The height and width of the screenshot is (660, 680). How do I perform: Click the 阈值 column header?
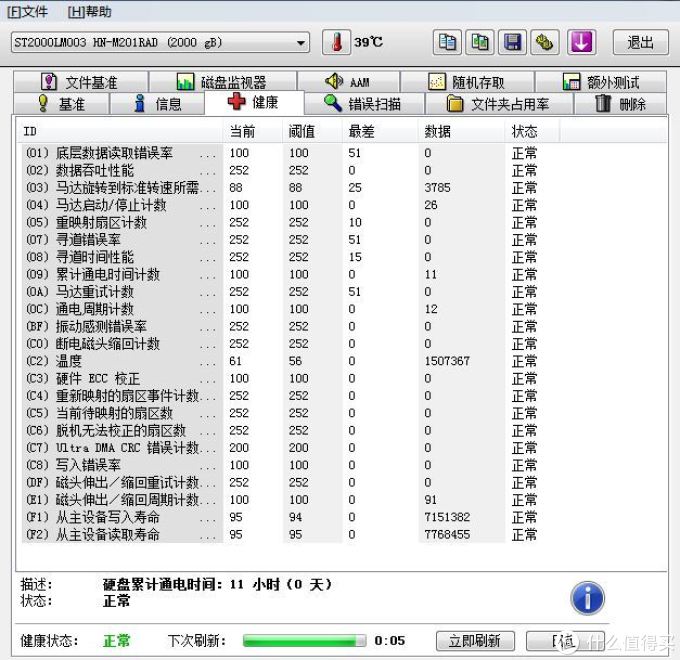[313, 131]
